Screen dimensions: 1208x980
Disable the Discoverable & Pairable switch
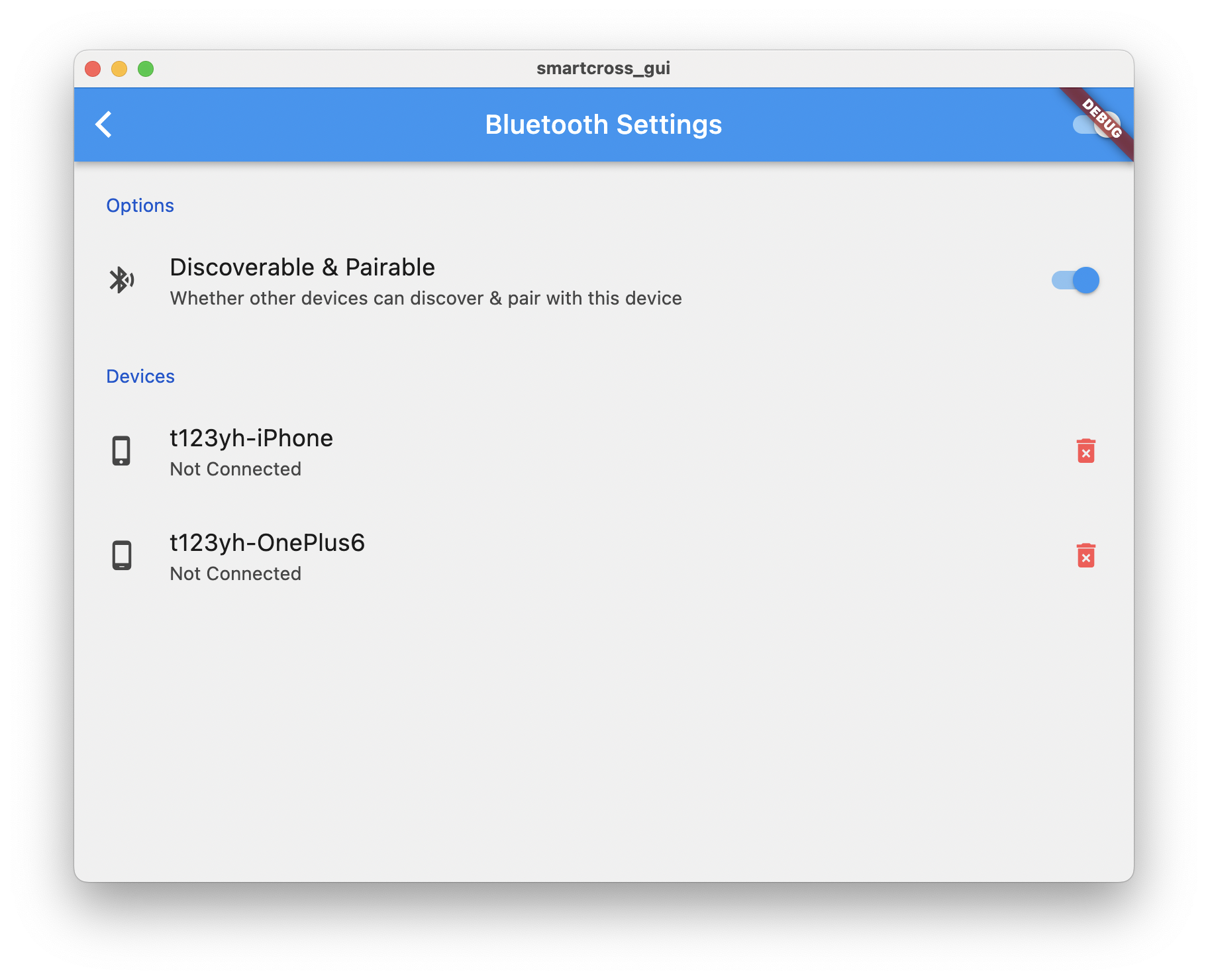point(1076,280)
